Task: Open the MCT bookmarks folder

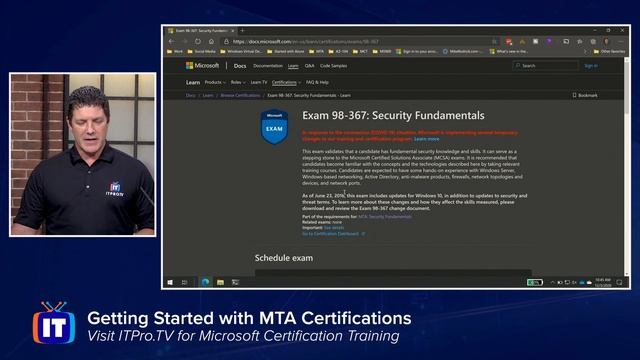Action: click(360, 51)
